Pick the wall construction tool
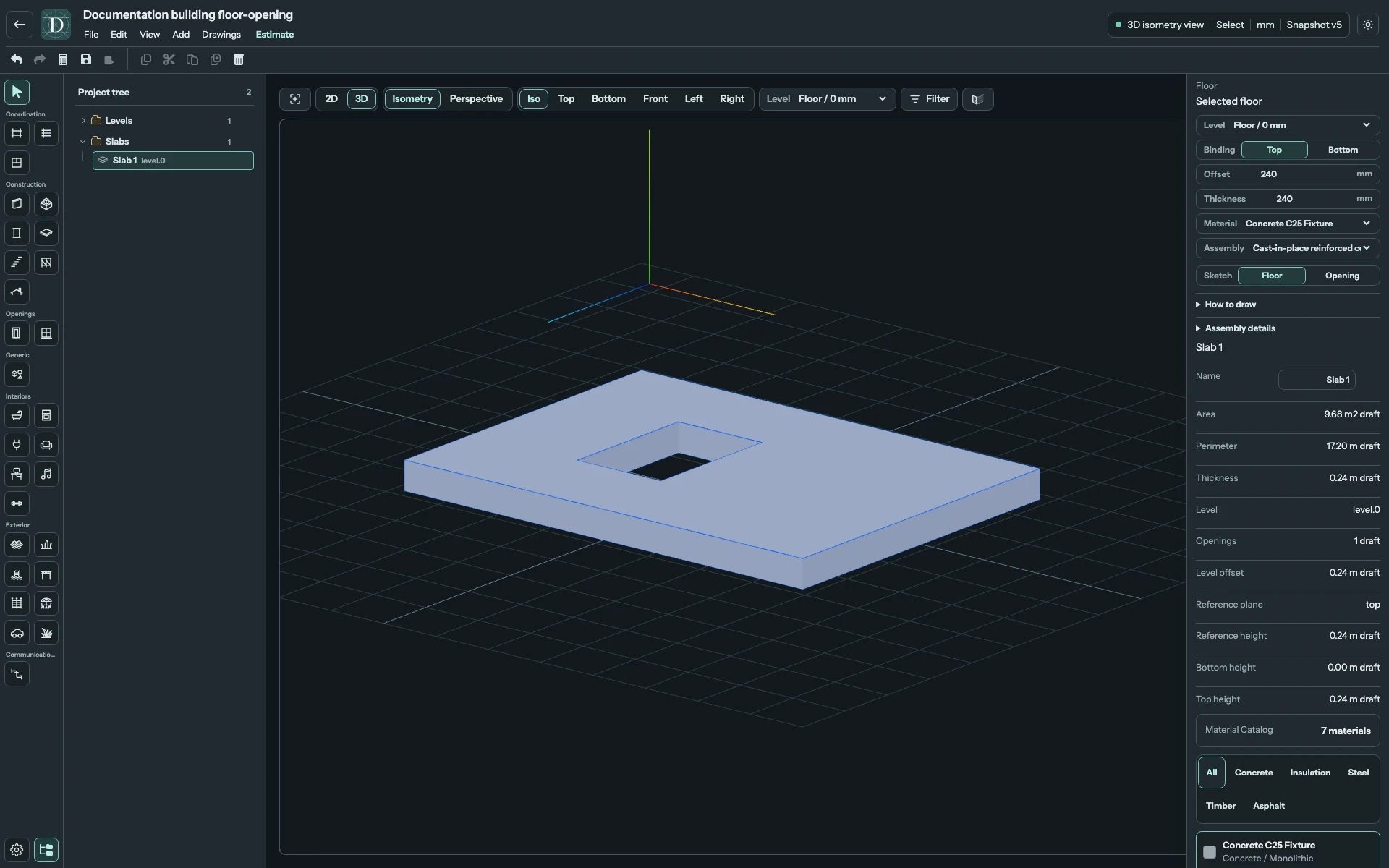Image resolution: width=1389 pixels, height=868 pixels. point(17,204)
